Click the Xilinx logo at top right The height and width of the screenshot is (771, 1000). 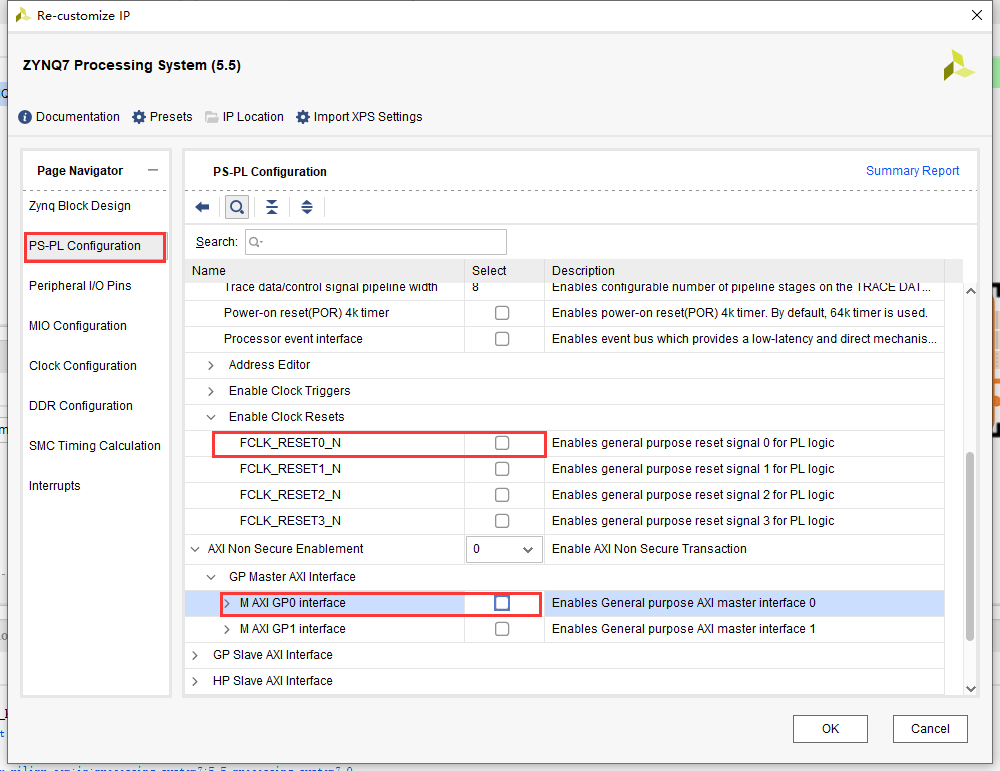pyautogui.click(x=959, y=65)
